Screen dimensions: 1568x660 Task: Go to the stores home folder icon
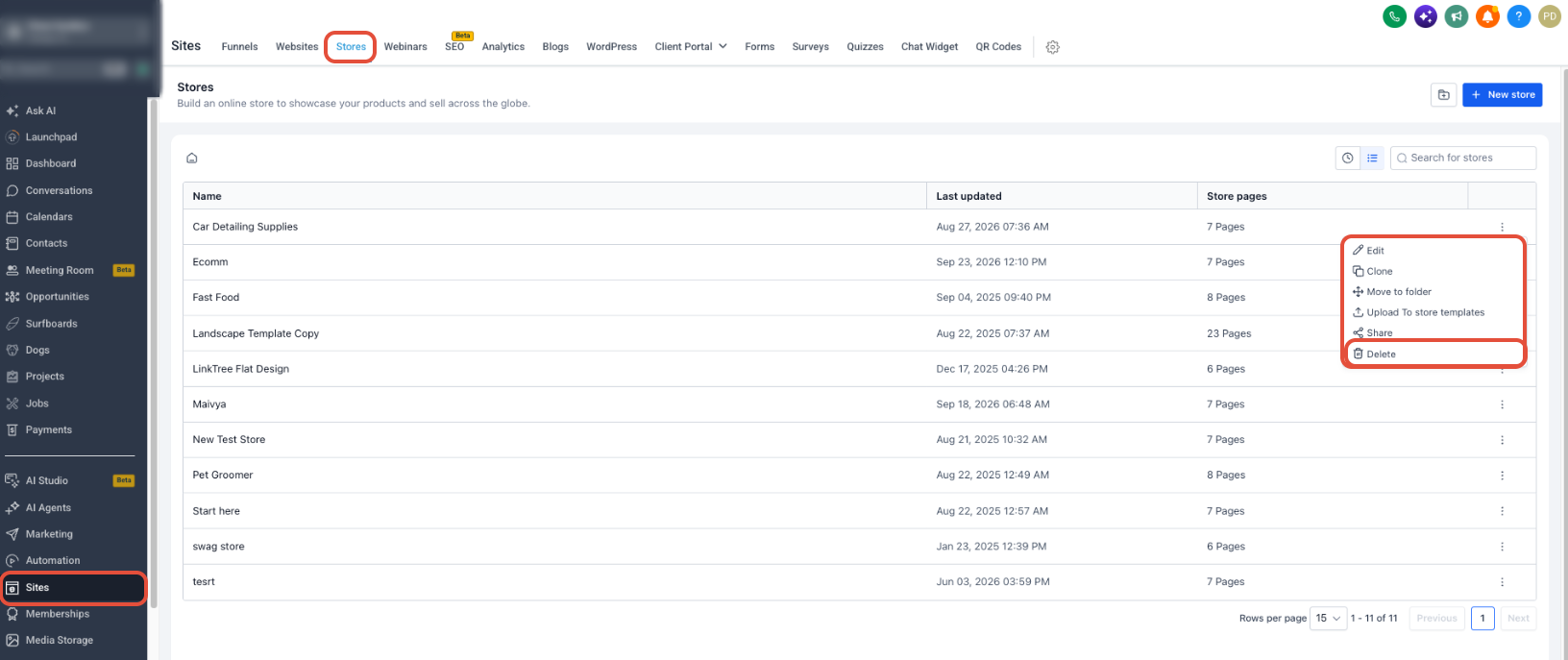pos(192,158)
